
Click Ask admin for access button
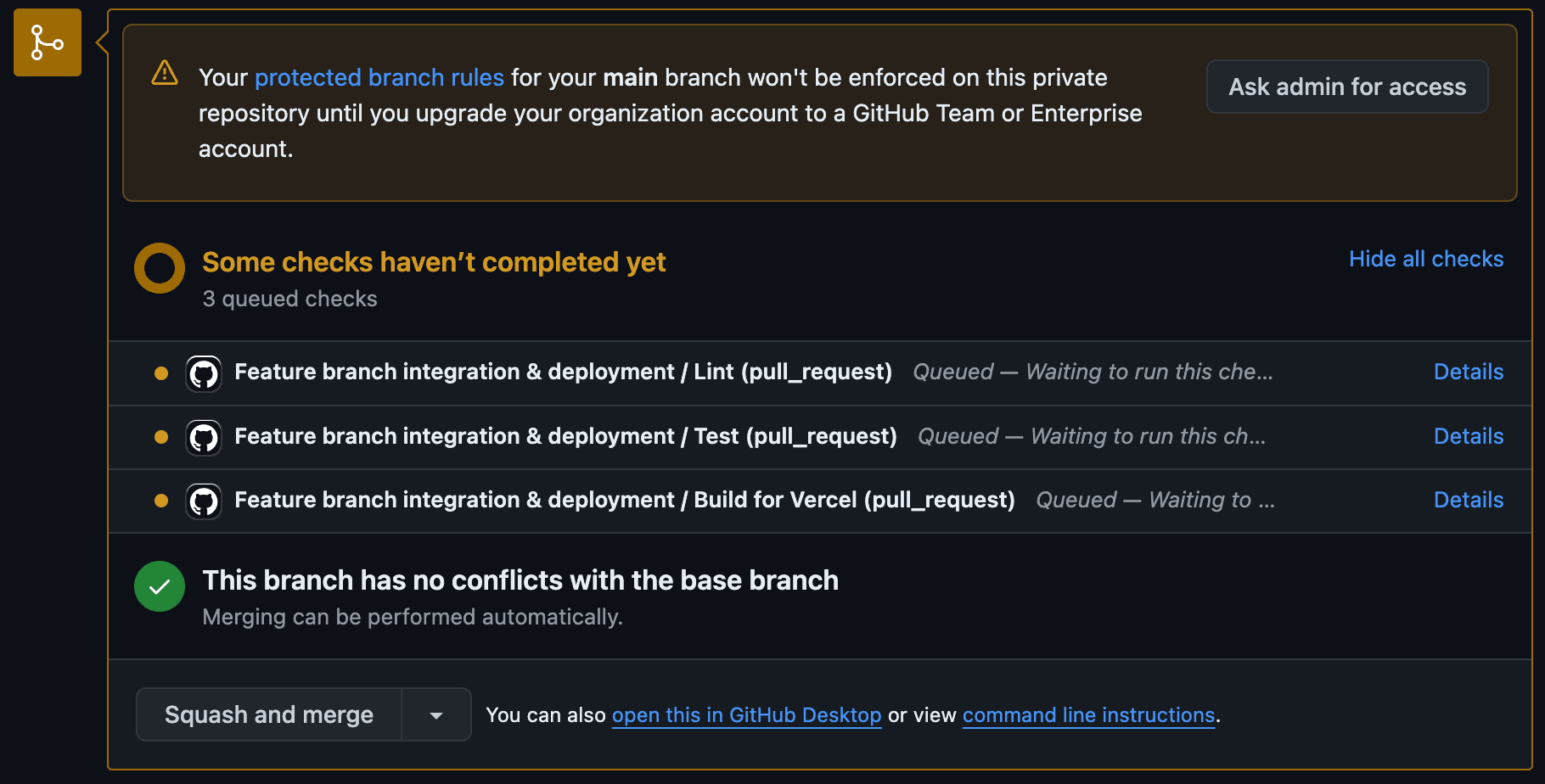[1347, 87]
